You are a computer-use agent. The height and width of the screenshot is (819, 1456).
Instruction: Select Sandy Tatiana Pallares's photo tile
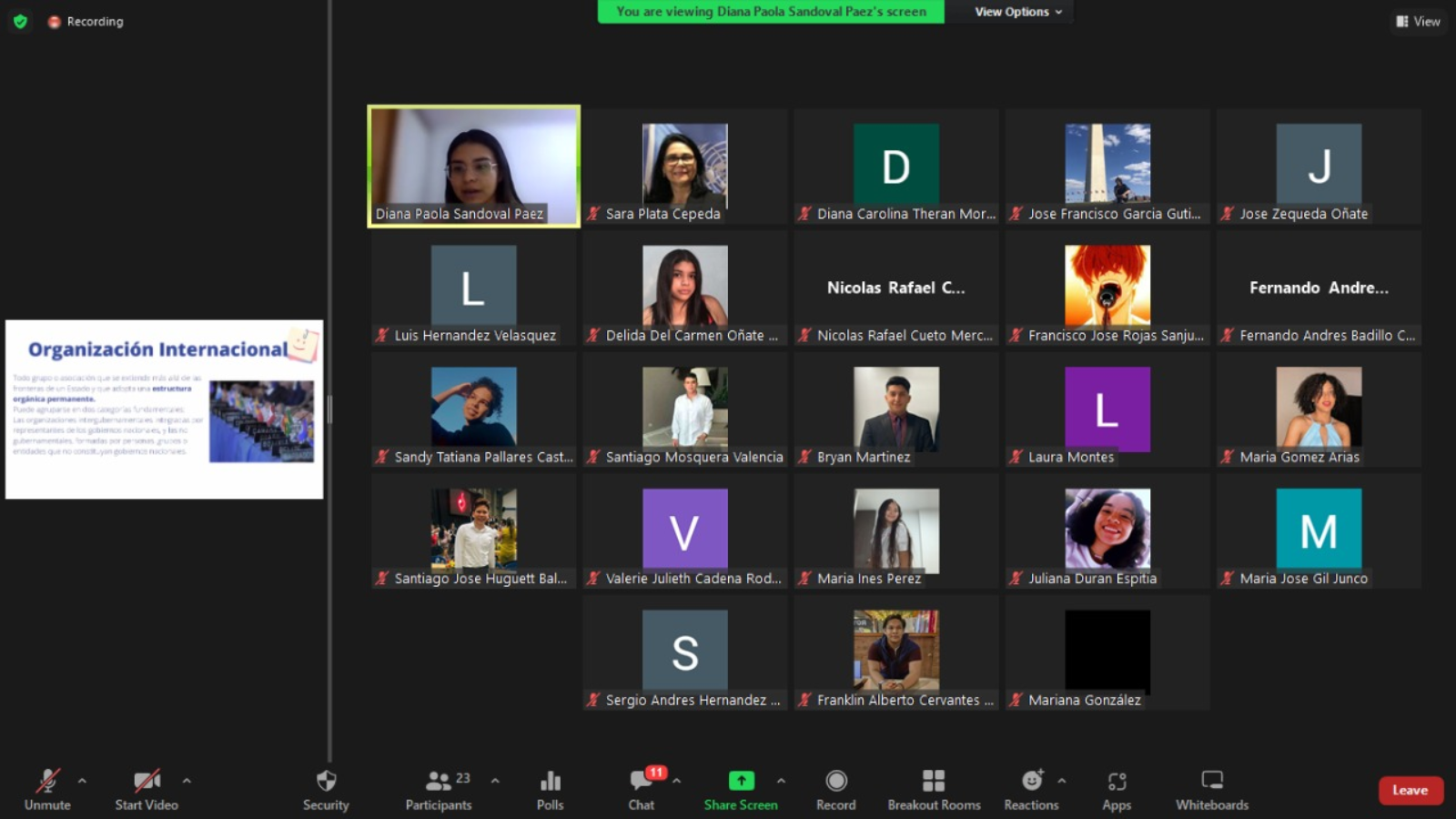473,408
